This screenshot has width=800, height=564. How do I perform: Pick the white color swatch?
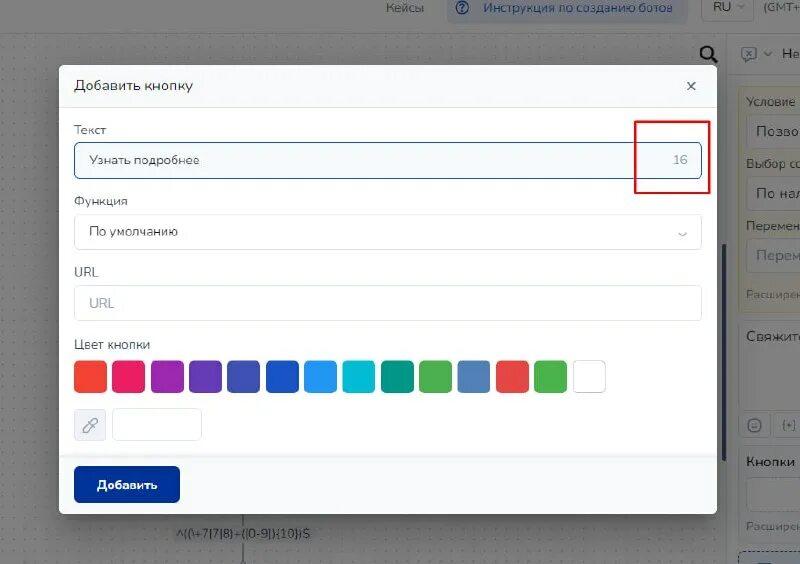[589, 377]
